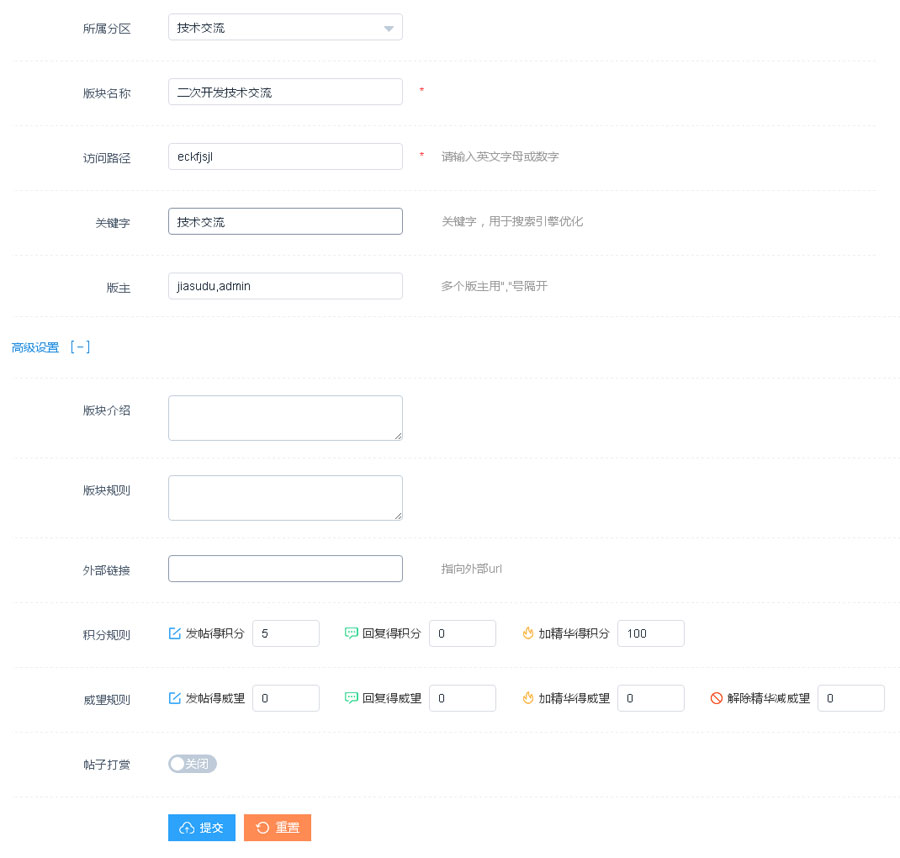This screenshot has width=900, height=858.
Task: Click the 版主 field with jiasudu,admin
Action: coord(285,286)
